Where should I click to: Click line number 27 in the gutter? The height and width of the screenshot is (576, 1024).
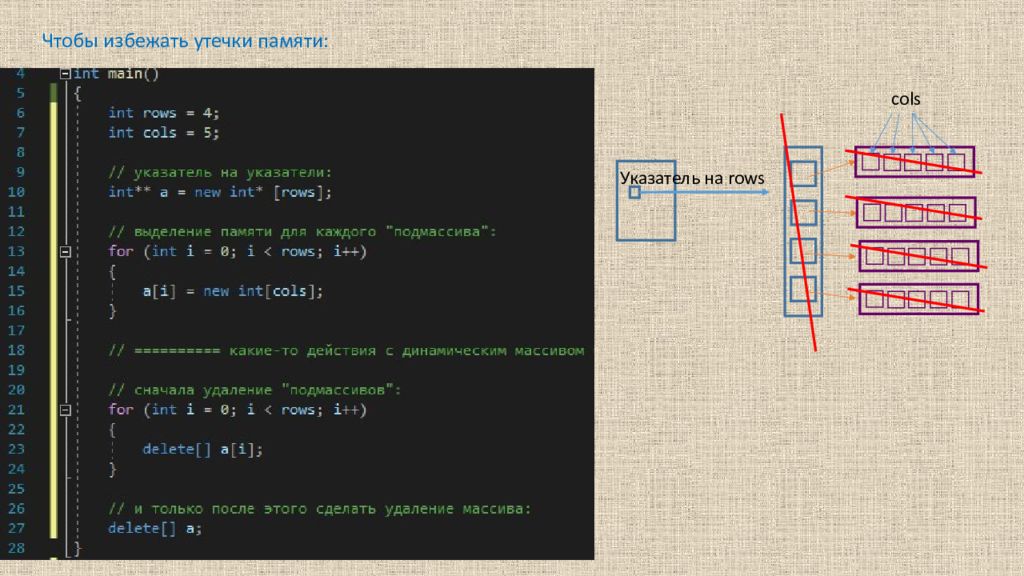[x=16, y=528]
